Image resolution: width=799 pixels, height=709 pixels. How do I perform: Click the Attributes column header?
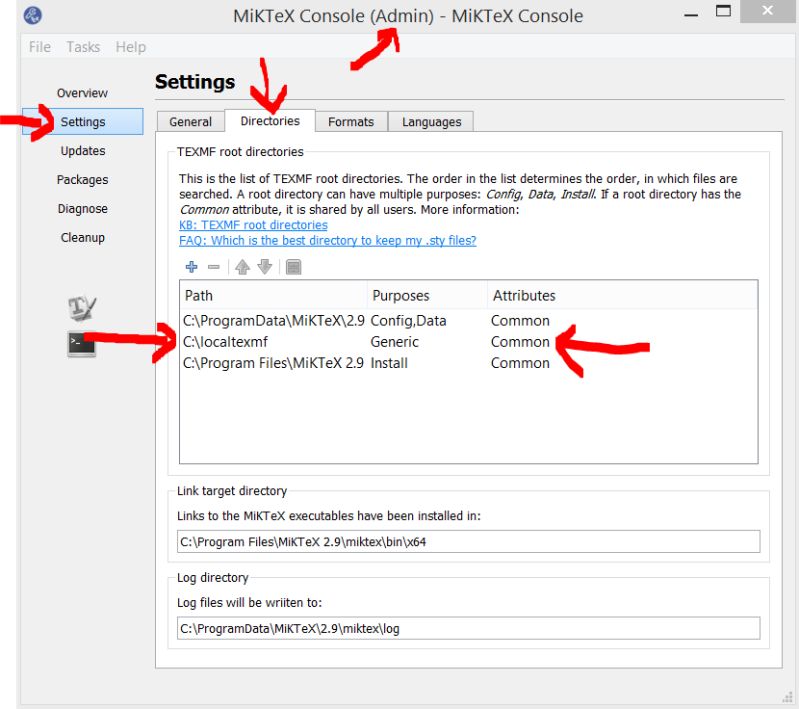tap(622, 296)
